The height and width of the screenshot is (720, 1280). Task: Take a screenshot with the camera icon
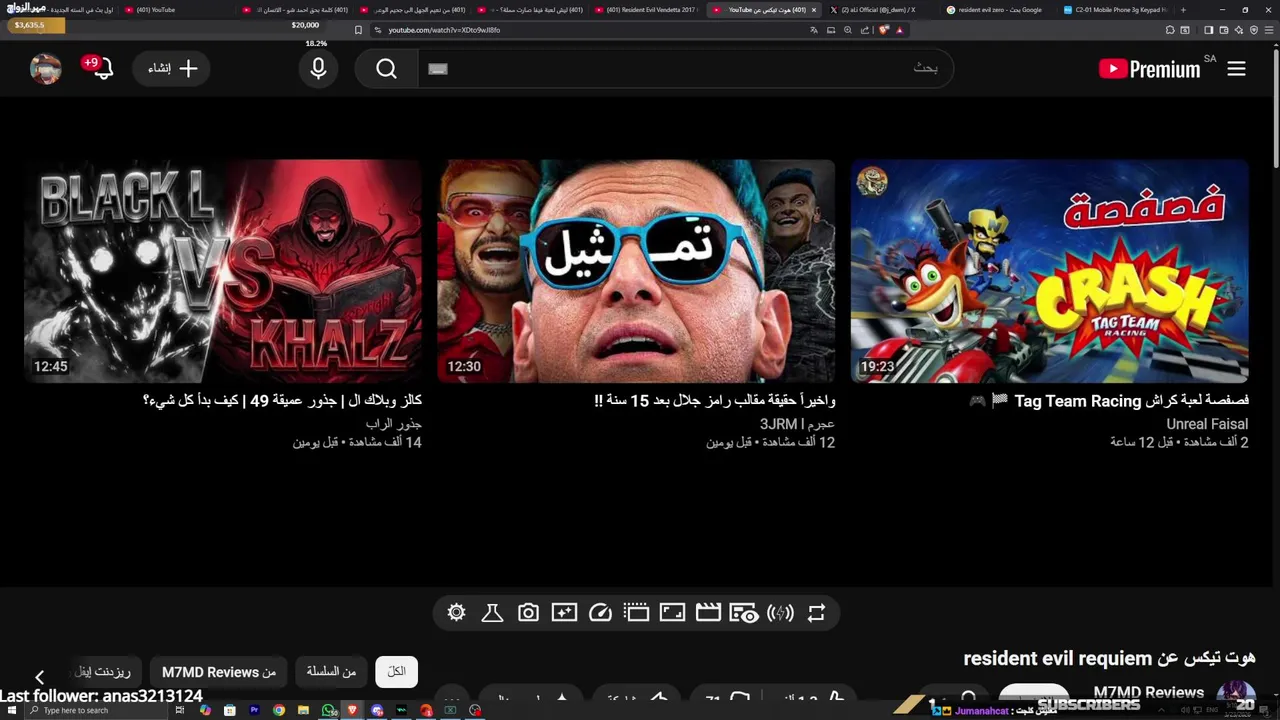click(528, 613)
